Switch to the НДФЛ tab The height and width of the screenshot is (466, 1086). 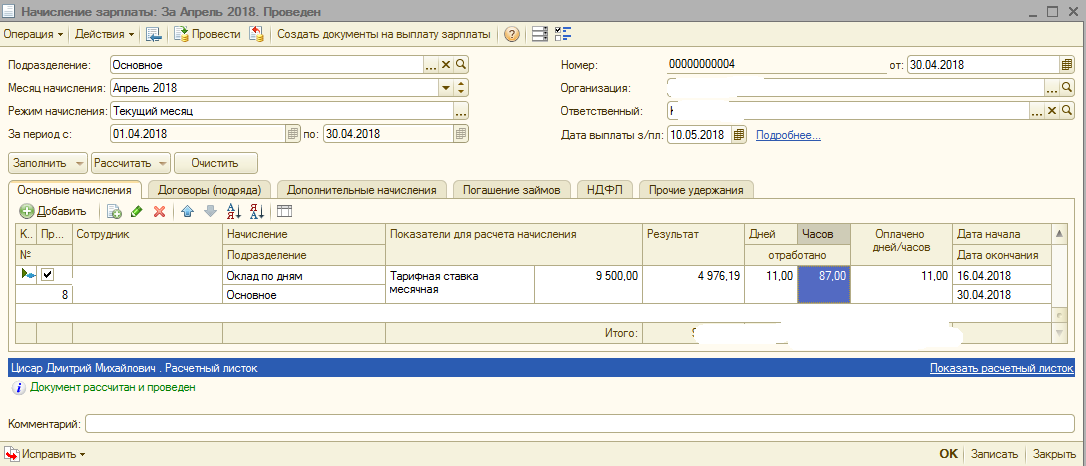pyautogui.click(x=604, y=189)
